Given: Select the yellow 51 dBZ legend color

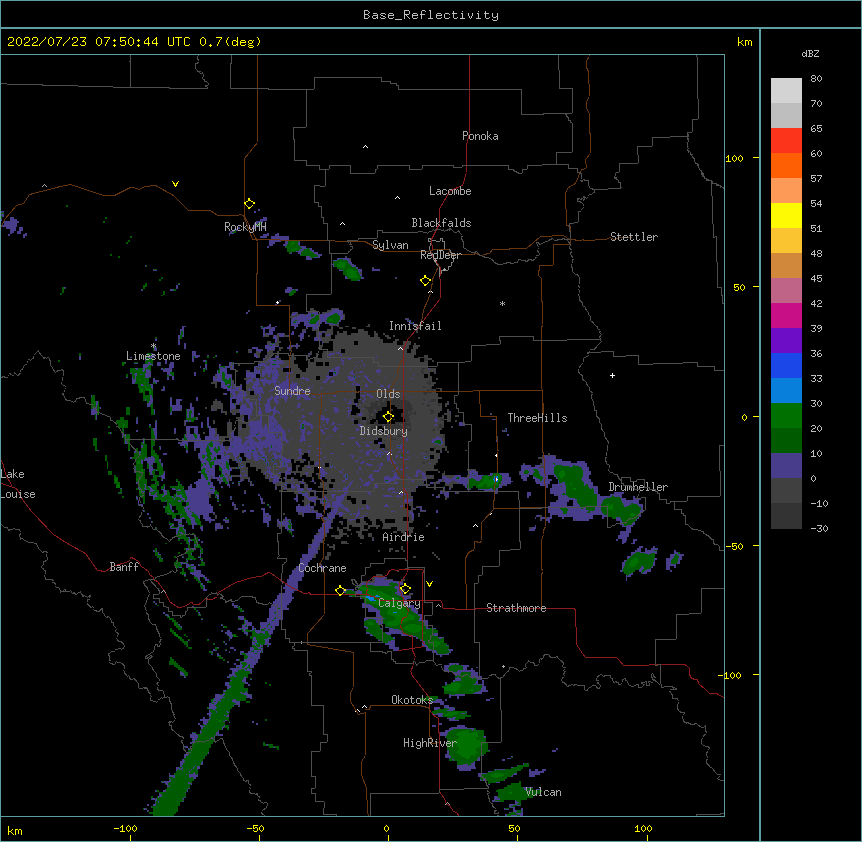Looking at the screenshot, I should (x=786, y=215).
